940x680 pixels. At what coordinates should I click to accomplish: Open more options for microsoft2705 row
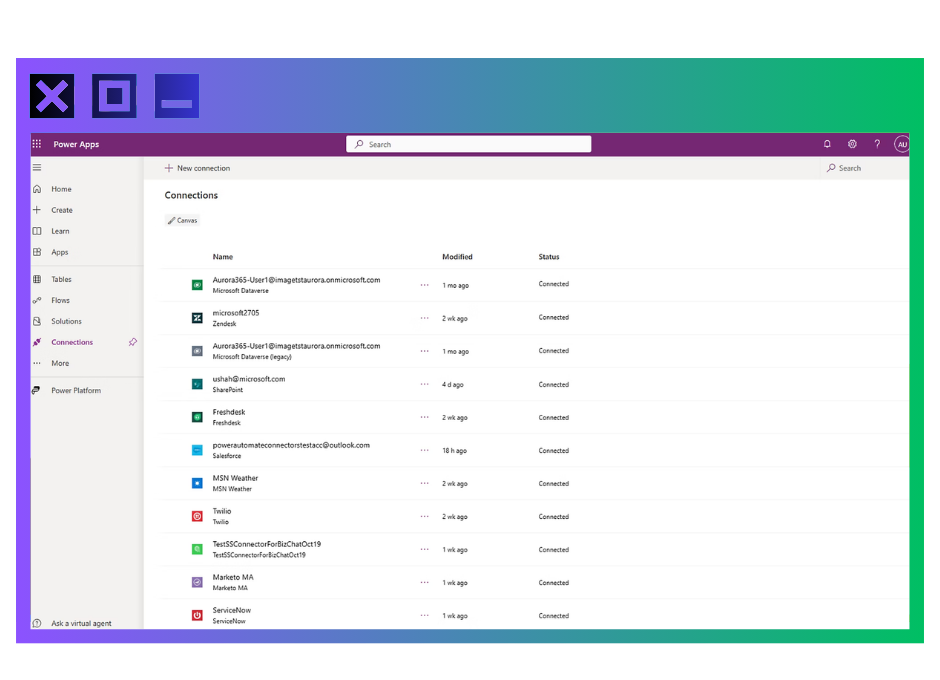(x=424, y=318)
